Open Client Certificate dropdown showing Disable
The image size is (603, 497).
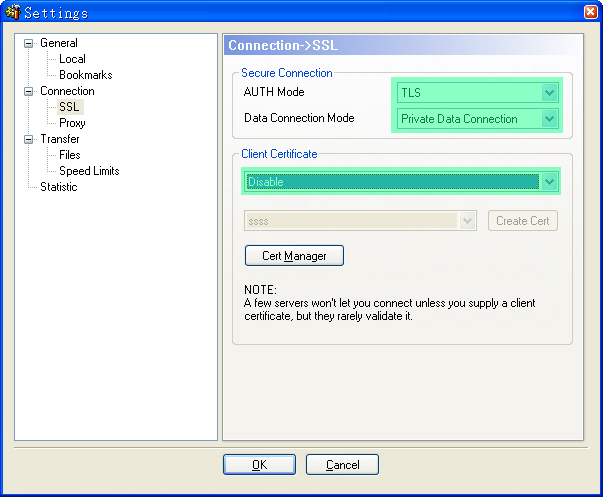pyautogui.click(x=401, y=182)
